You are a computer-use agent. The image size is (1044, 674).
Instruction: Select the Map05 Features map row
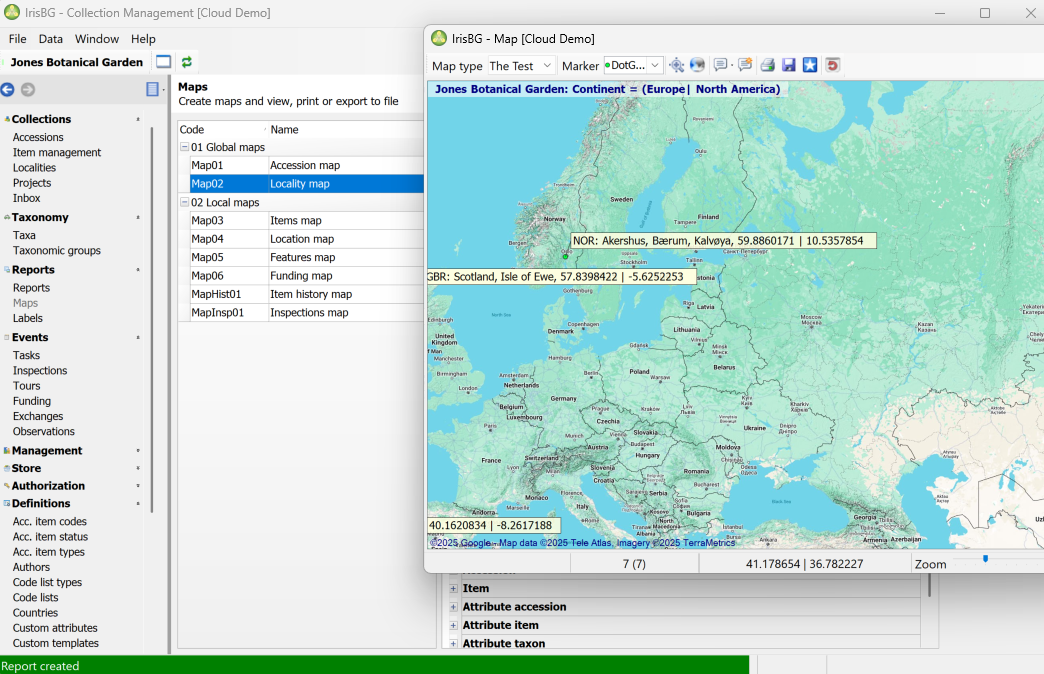click(306, 257)
